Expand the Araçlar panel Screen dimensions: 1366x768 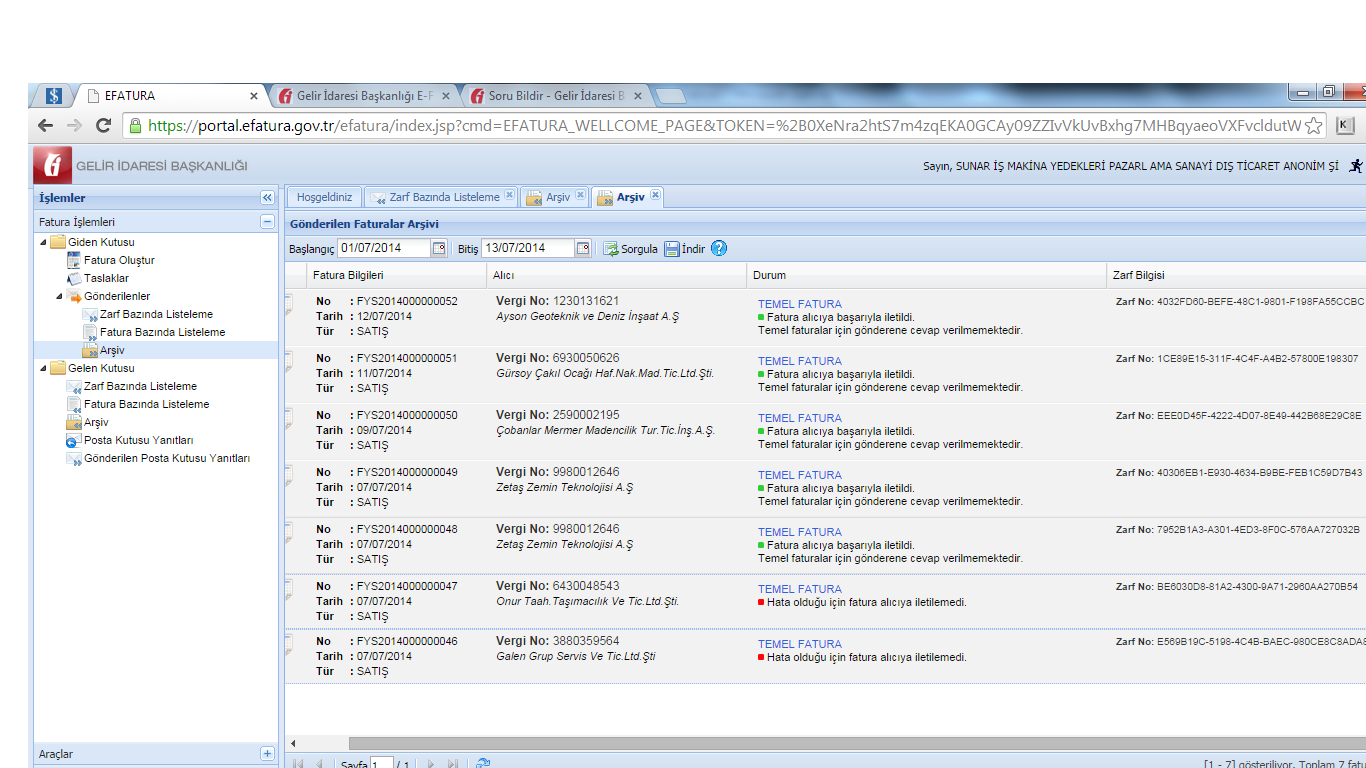click(x=267, y=754)
